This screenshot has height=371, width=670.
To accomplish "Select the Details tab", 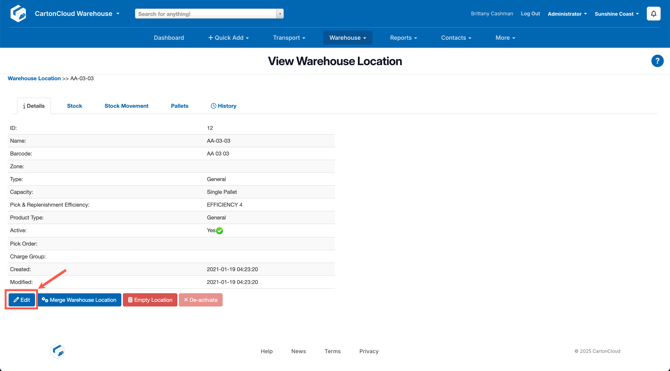I will [x=34, y=106].
